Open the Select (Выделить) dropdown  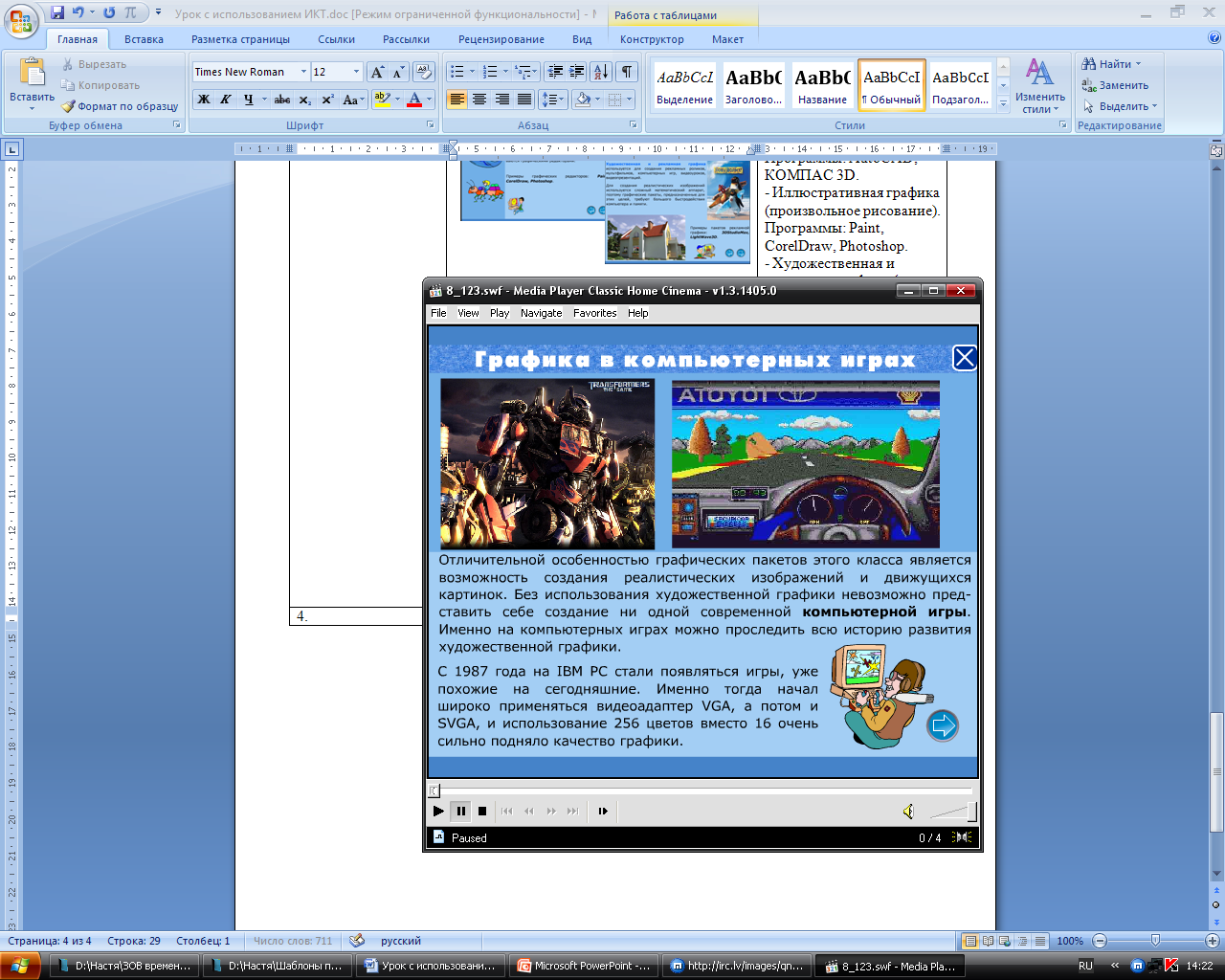pos(1120,106)
